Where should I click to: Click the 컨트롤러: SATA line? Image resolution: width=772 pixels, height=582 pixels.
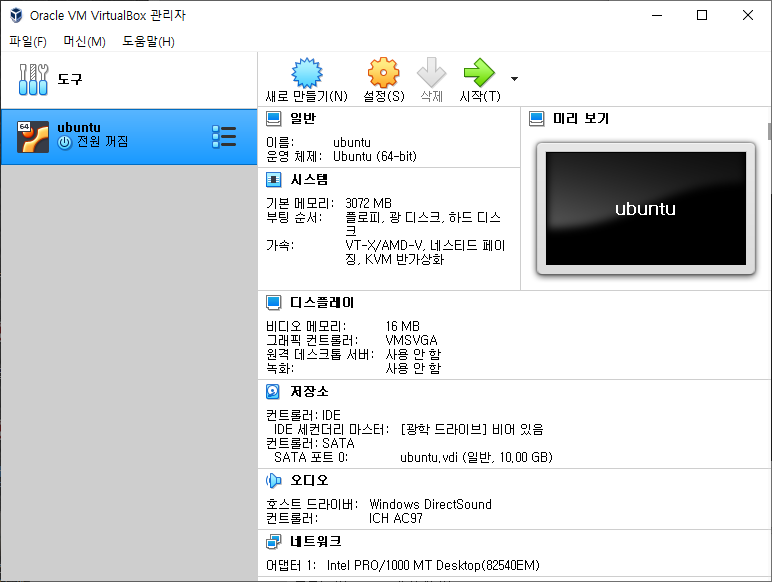[x=310, y=443]
